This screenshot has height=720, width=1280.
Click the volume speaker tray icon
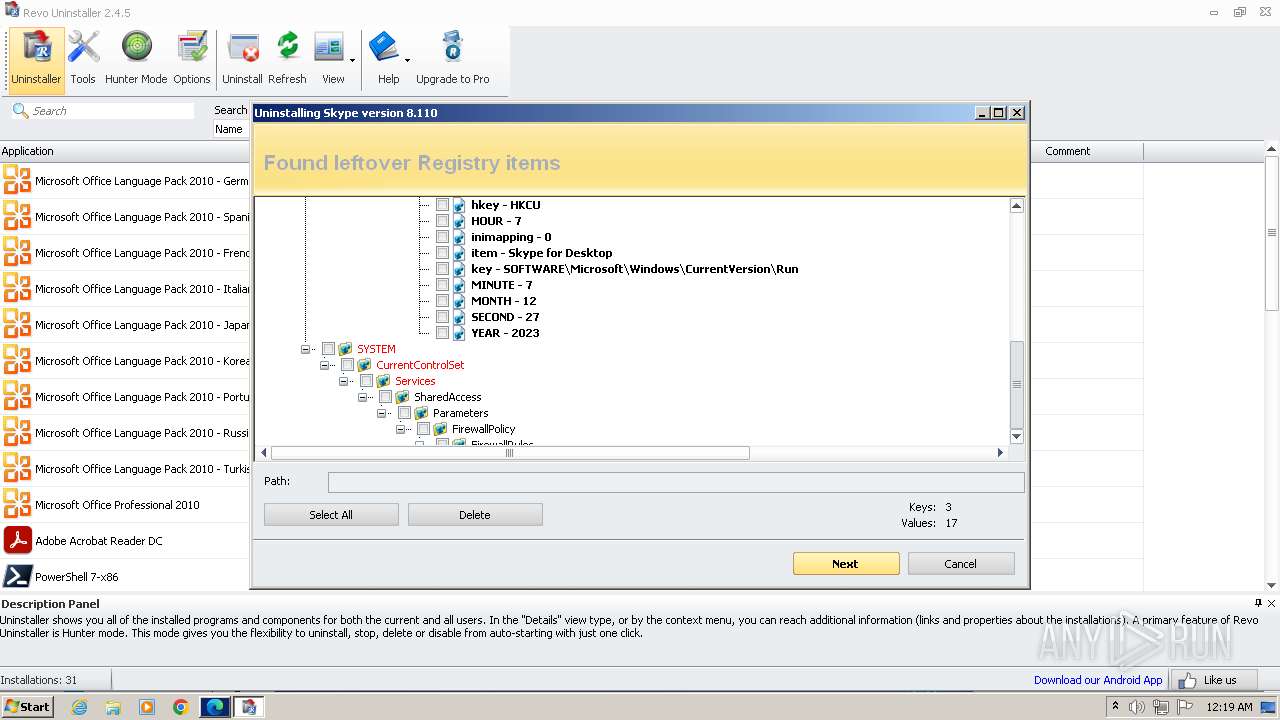pyautogui.click(x=1137, y=707)
